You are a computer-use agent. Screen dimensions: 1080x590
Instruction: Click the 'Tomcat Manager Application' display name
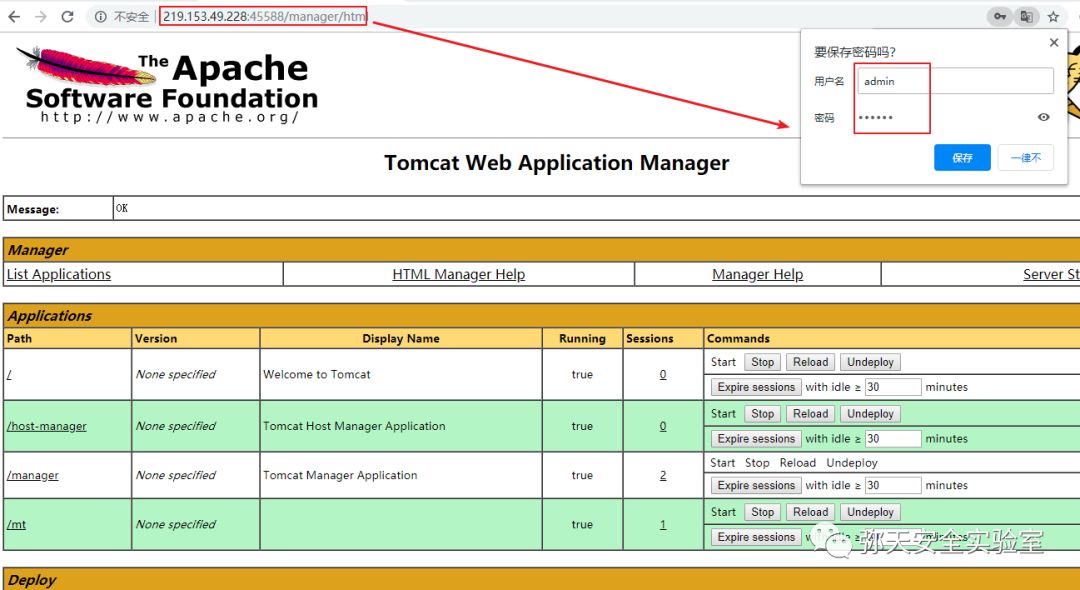click(340, 475)
